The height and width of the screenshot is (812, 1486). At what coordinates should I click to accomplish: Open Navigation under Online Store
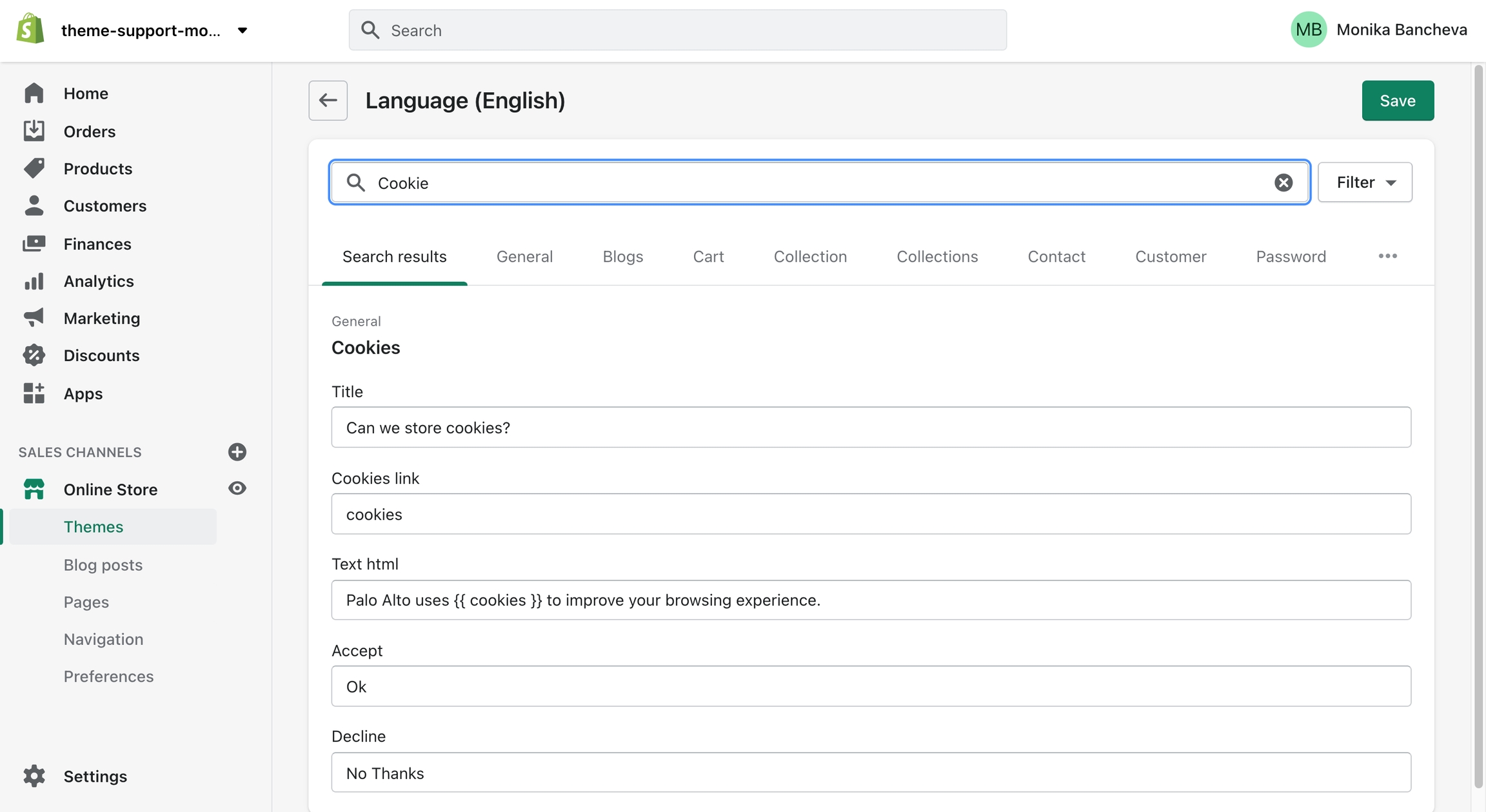coord(103,639)
